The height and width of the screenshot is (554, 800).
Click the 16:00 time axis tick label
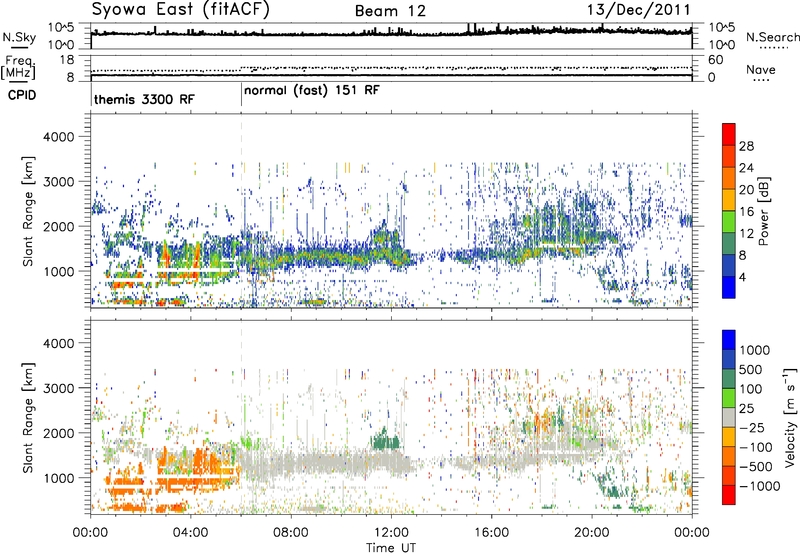[491, 533]
